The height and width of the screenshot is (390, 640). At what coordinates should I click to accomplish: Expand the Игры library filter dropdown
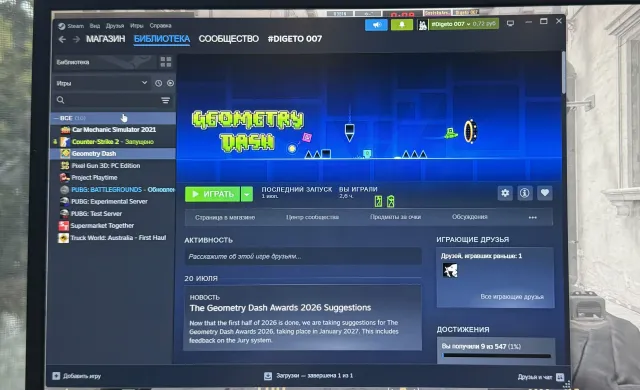tap(102, 83)
